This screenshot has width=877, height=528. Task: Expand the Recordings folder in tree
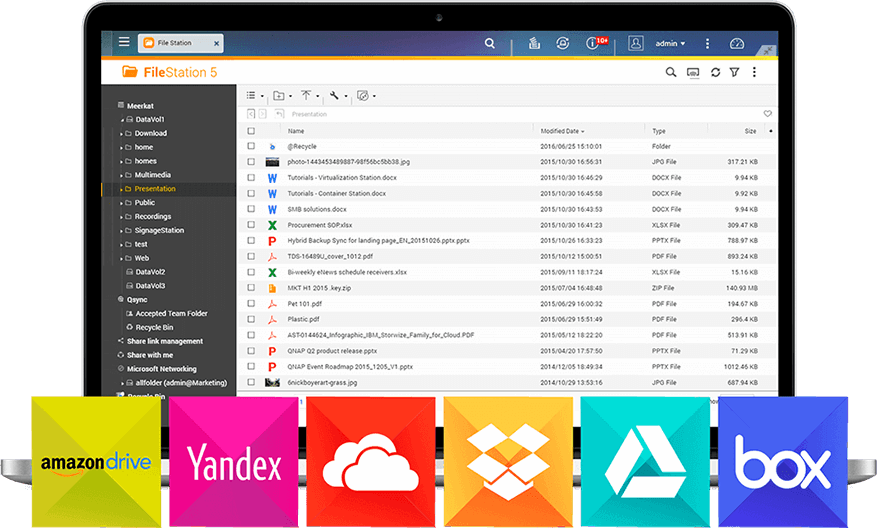[121, 217]
